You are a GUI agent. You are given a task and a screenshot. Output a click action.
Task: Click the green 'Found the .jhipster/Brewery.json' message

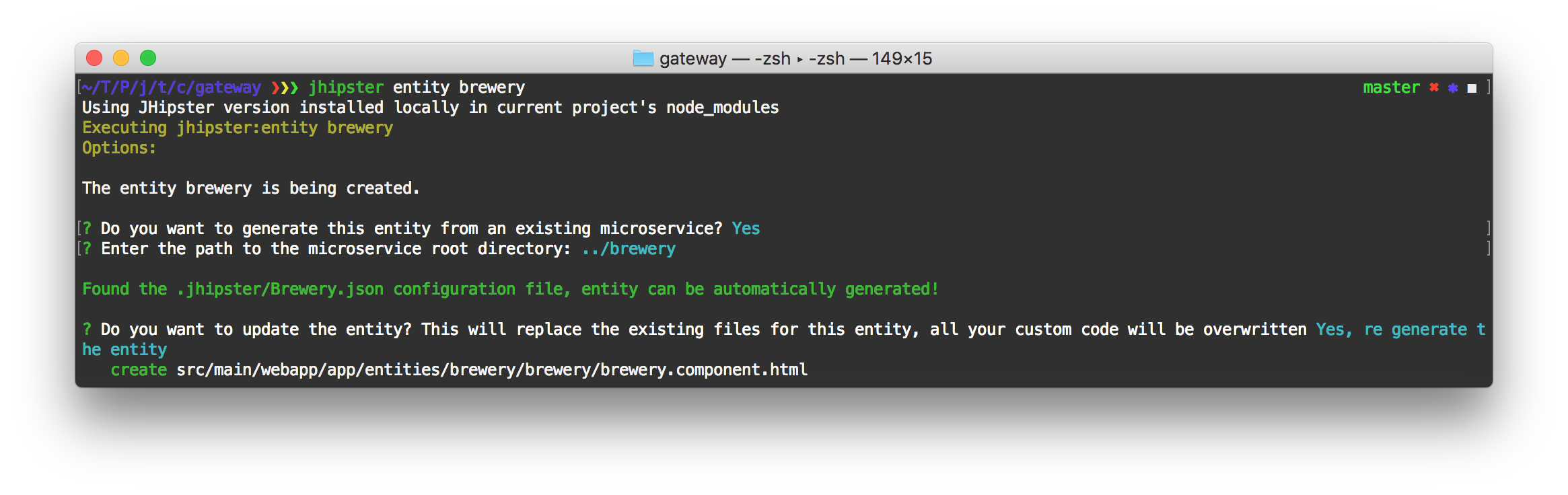(510, 289)
